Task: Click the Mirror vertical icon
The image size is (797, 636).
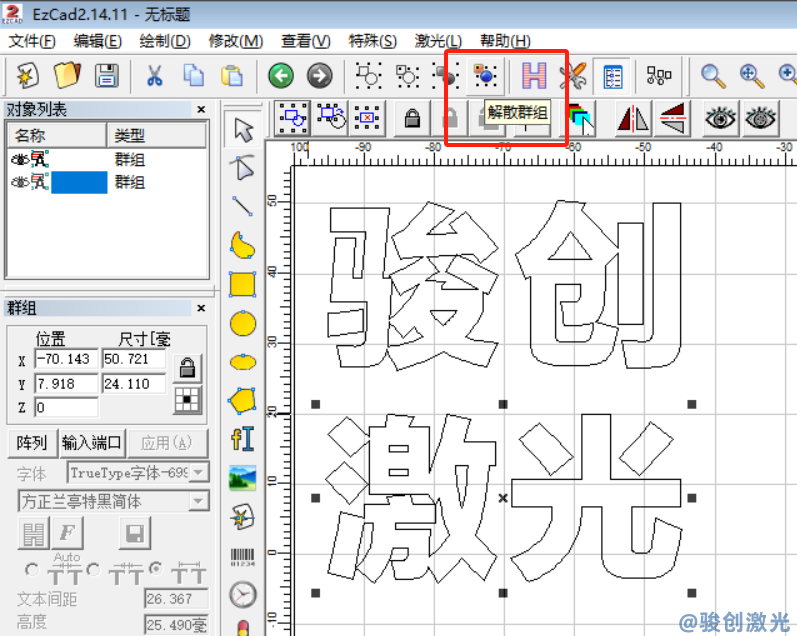Action: click(672, 118)
